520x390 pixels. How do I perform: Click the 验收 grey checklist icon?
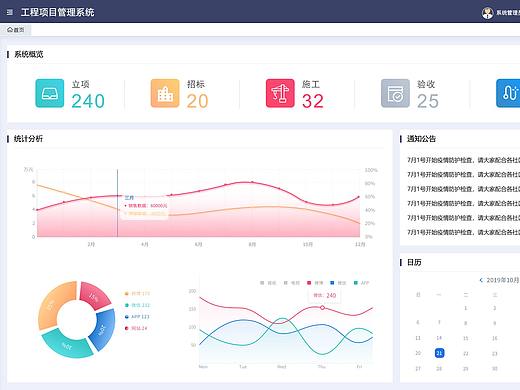coord(395,93)
